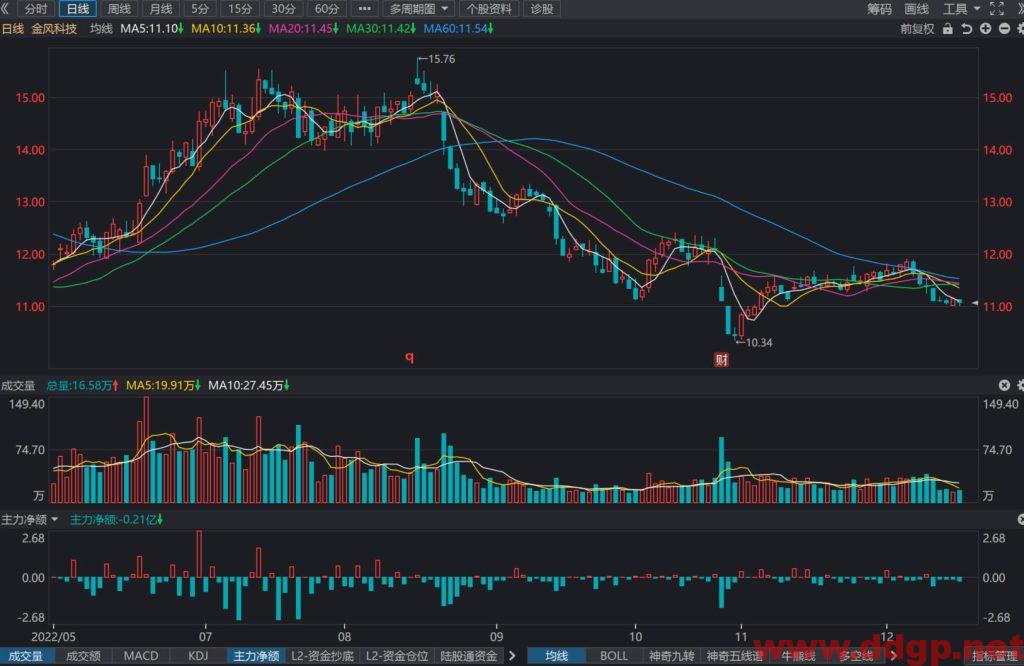Select the 主力净额 bottom tab
The height and width of the screenshot is (666, 1024).
(256, 656)
